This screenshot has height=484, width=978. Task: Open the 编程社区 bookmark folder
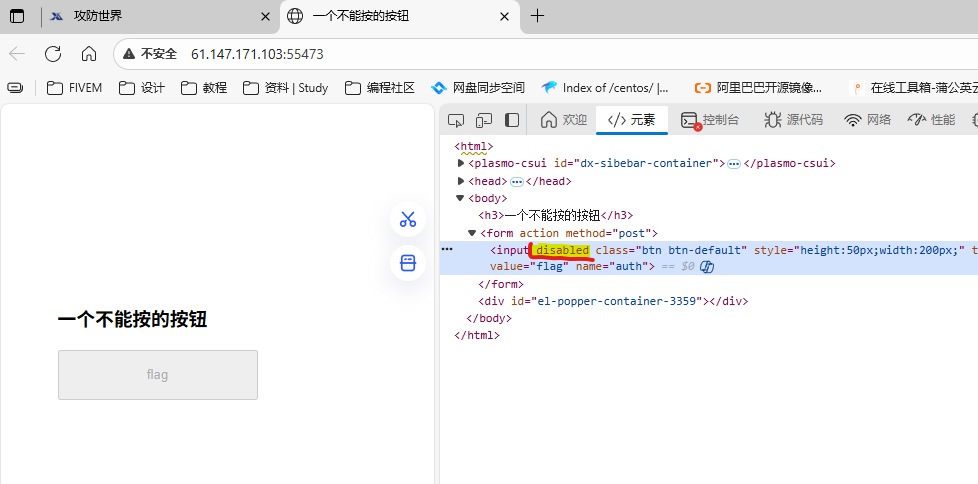pos(380,88)
